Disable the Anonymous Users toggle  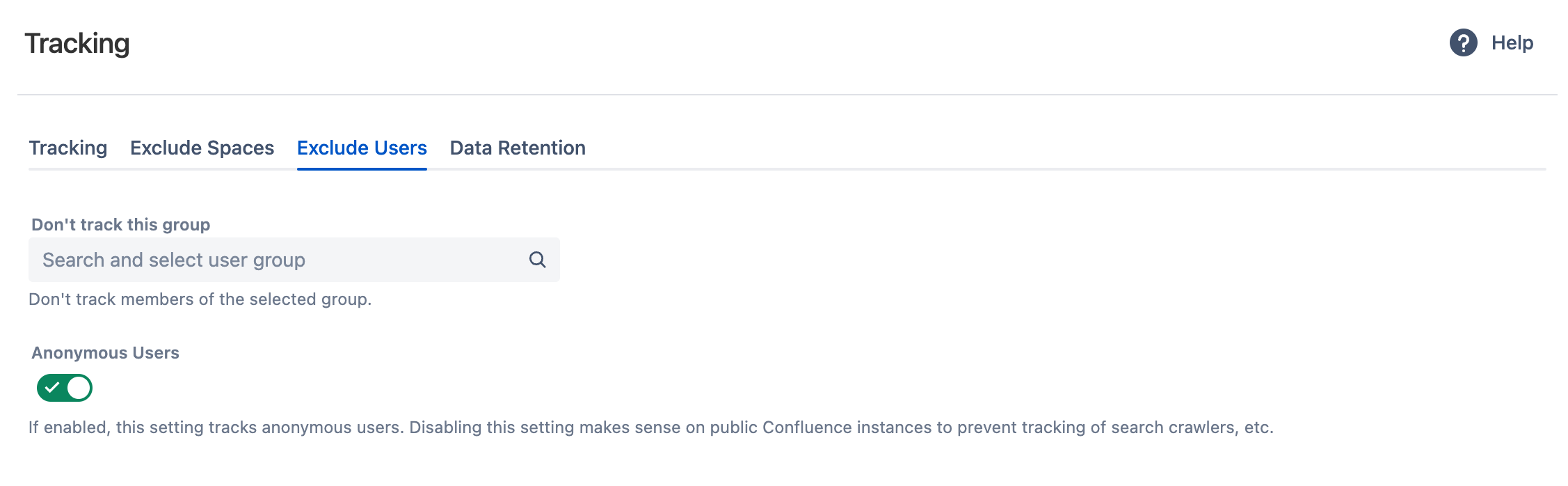click(x=65, y=388)
